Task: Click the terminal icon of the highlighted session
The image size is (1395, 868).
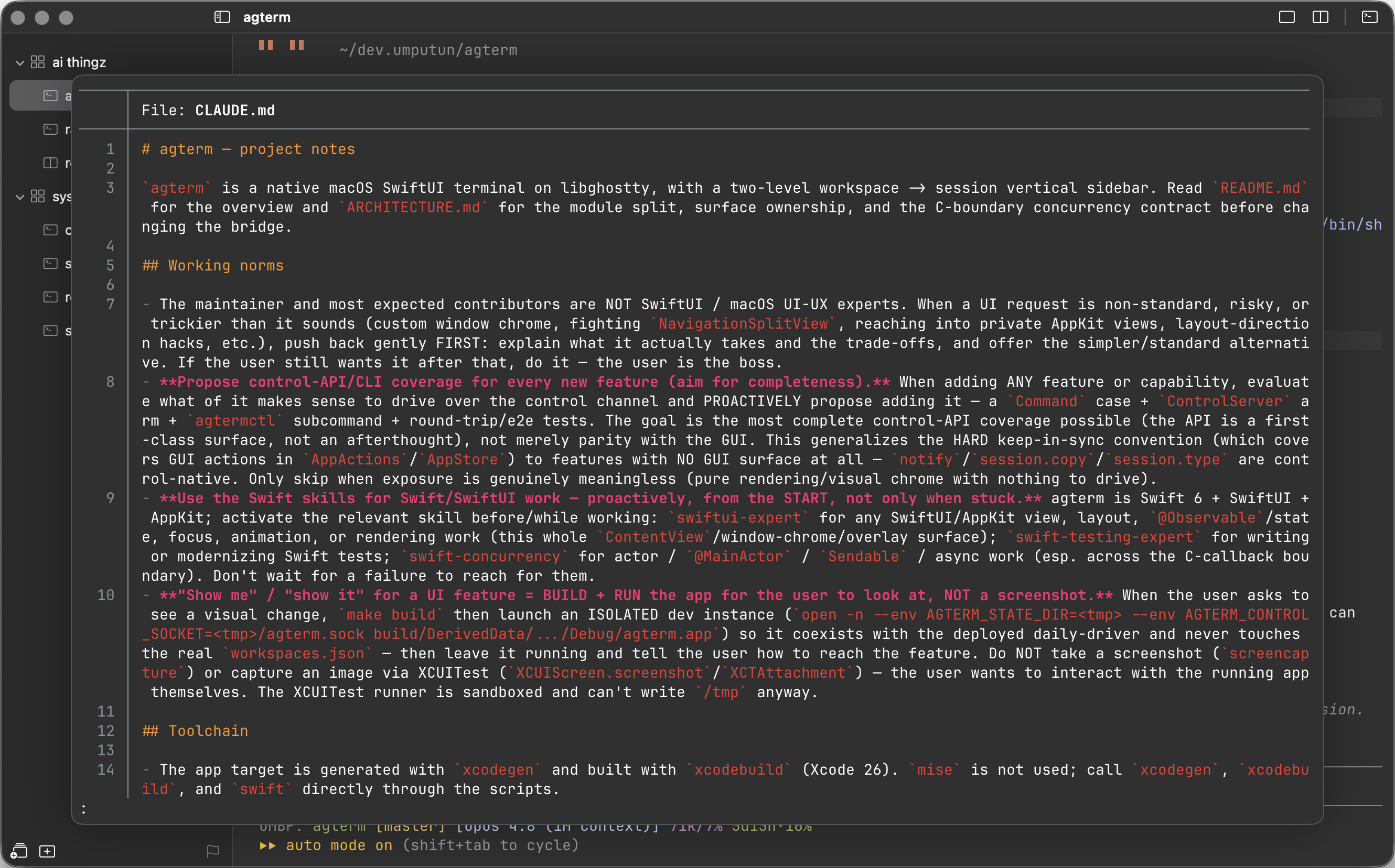Action: tap(50, 95)
